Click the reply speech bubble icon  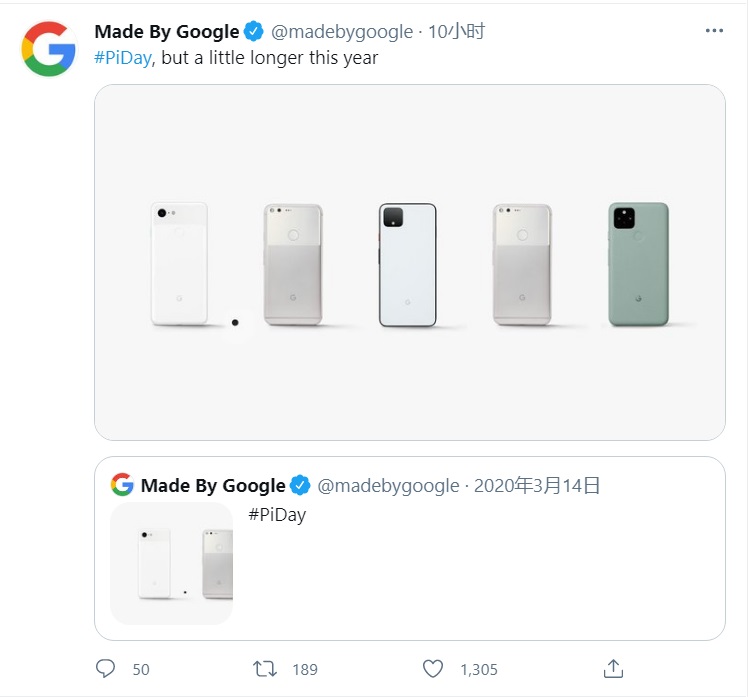click(x=107, y=668)
